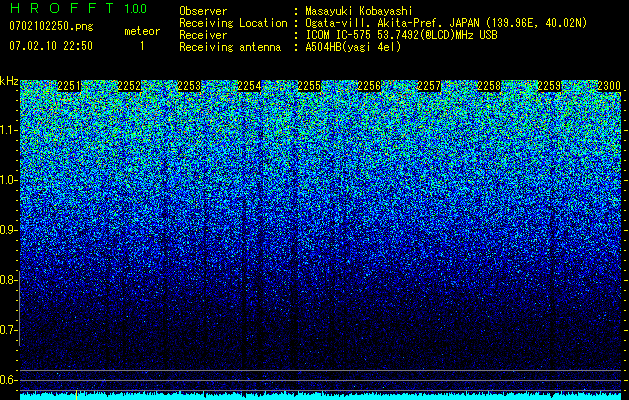Click time marker 2253
Viewport: 629px width, 400px height.
(x=189, y=86)
